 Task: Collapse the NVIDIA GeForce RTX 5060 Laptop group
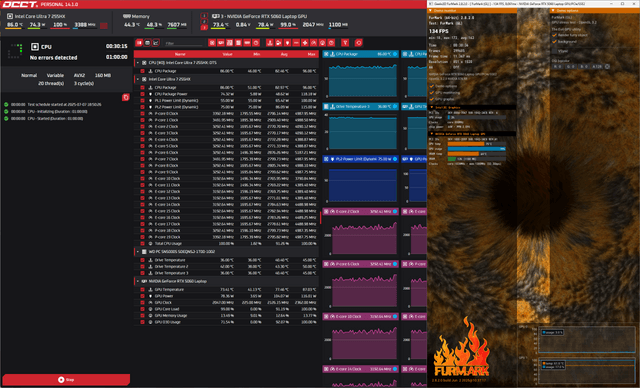click(138, 281)
